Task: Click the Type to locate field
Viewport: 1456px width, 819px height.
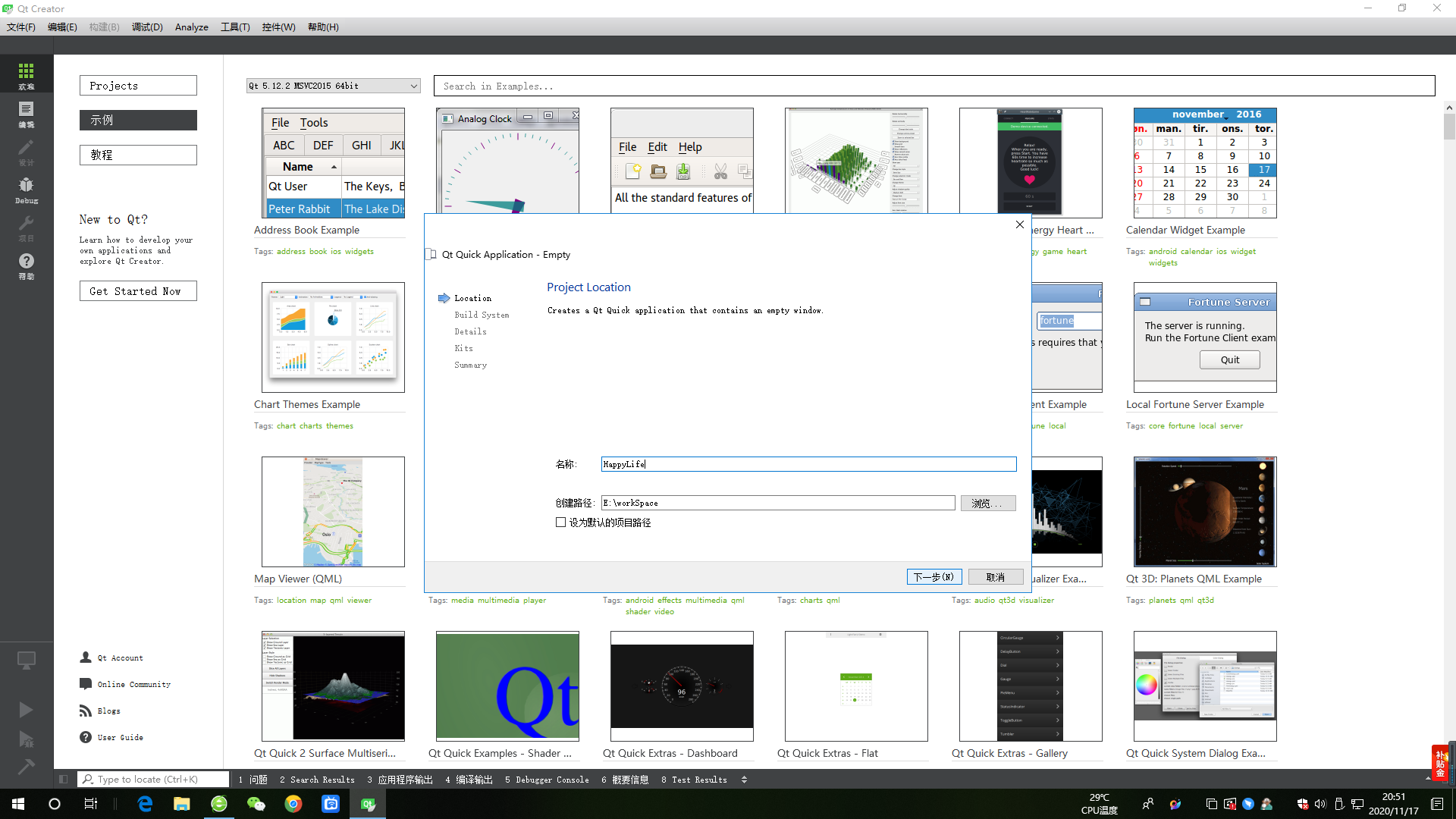Action: [x=153, y=779]
